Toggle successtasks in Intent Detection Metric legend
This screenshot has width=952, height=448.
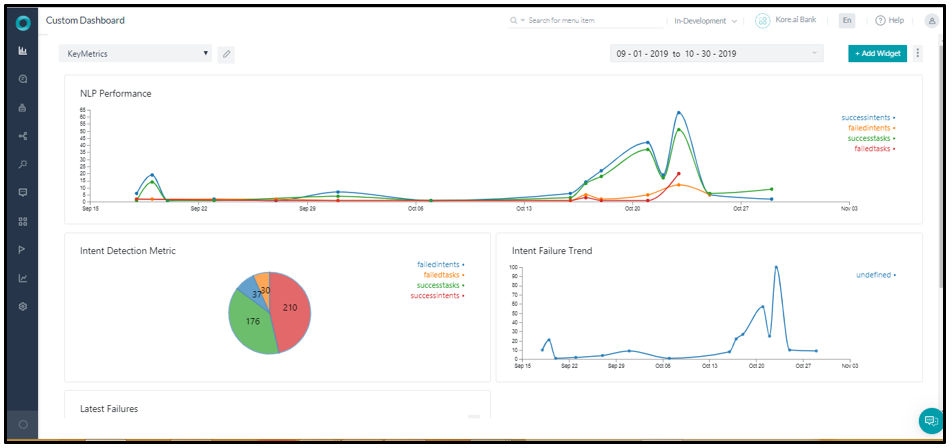[x=441, y=285]
